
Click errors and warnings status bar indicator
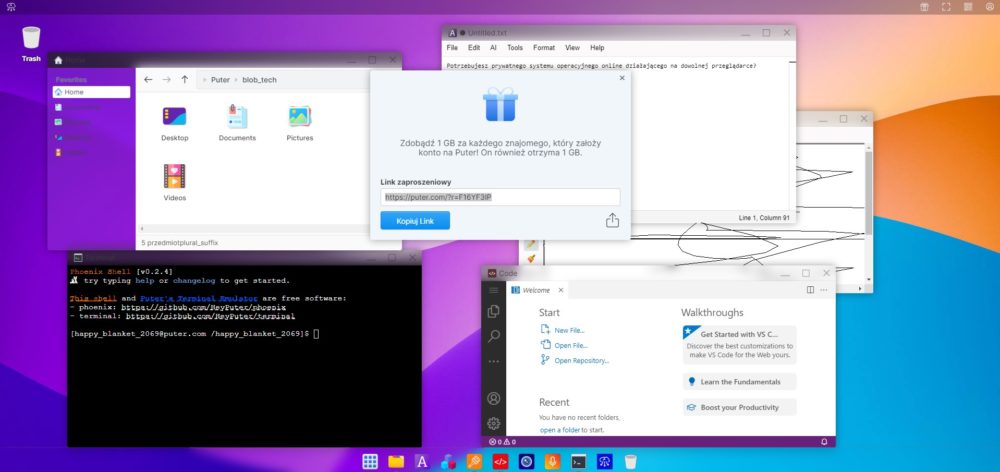[502, 441]
